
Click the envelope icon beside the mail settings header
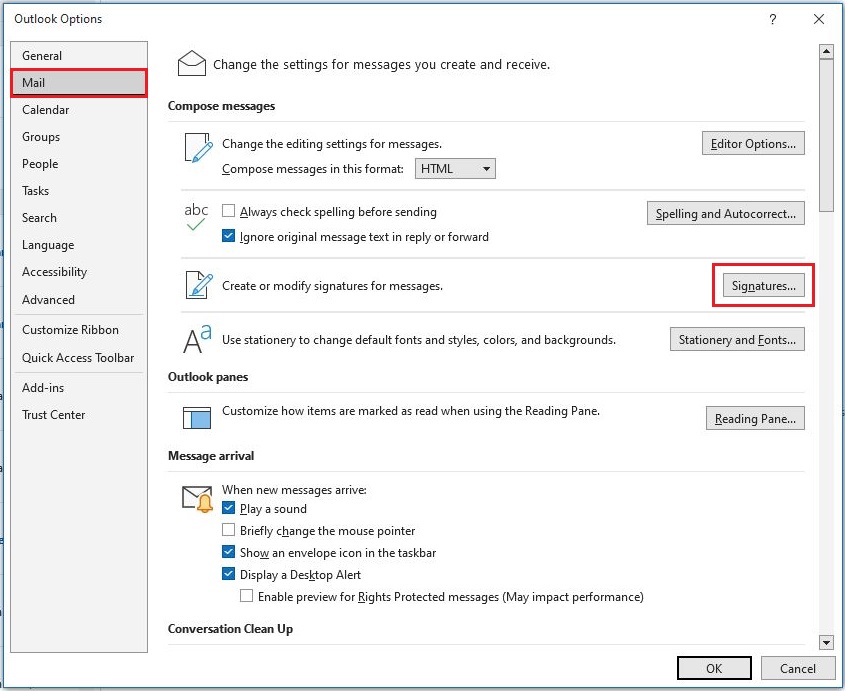(x=191, y=64)
